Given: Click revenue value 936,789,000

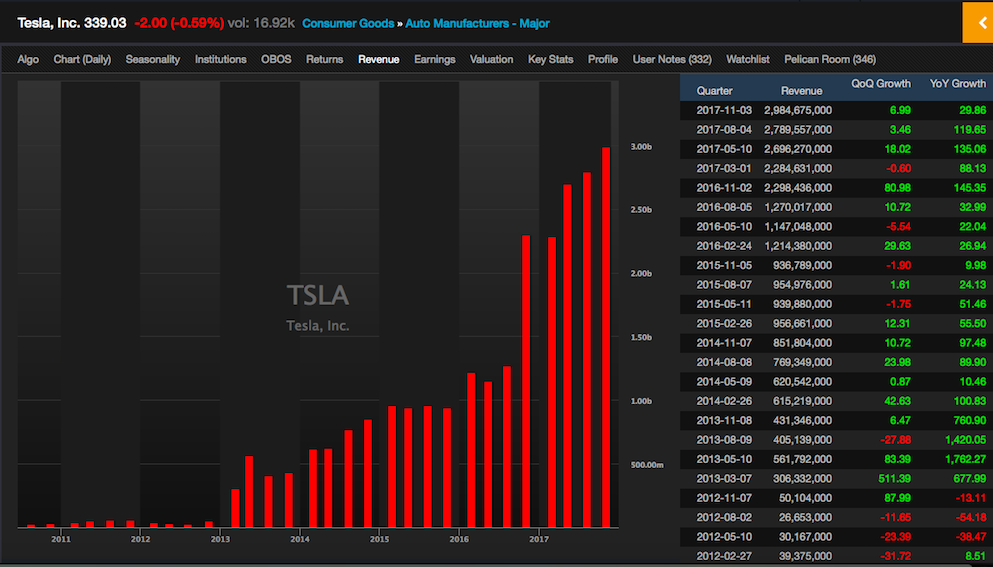Looking at the screenshot, I should pos(802,265).
